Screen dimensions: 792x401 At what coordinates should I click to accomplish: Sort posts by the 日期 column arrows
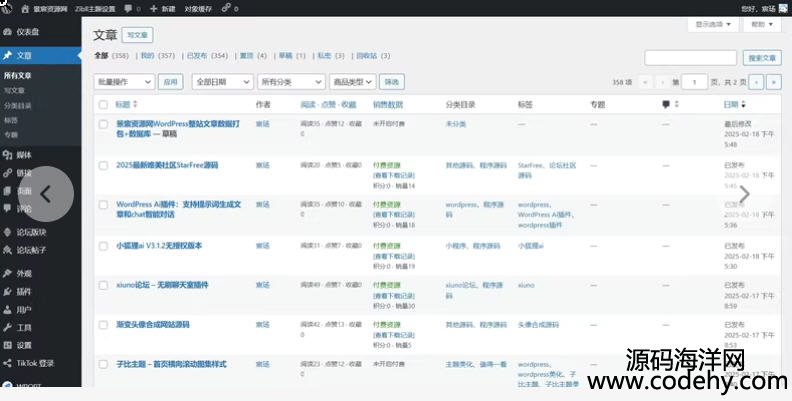tap(743, 105)
